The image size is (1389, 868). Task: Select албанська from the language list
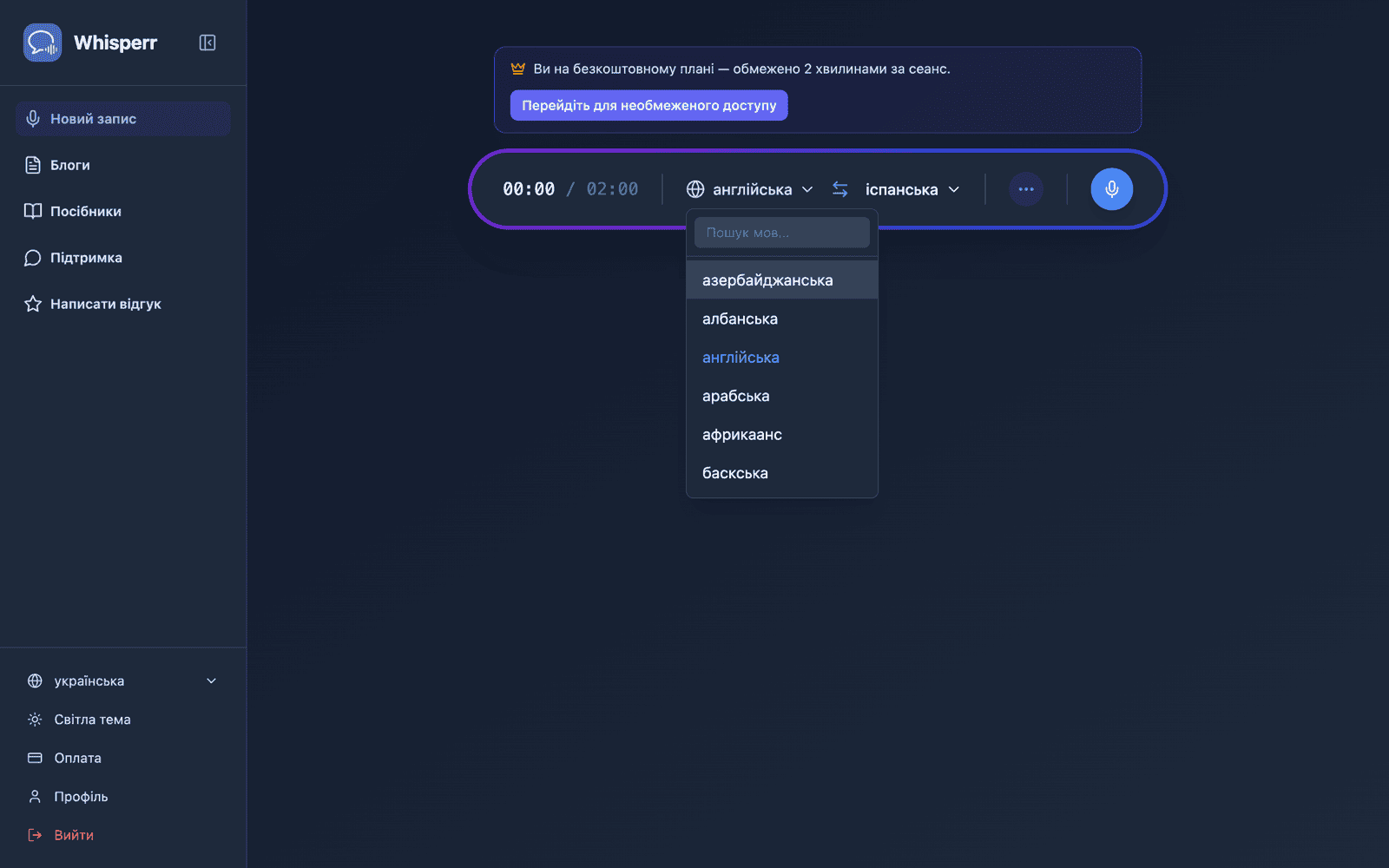click(782, 319)
